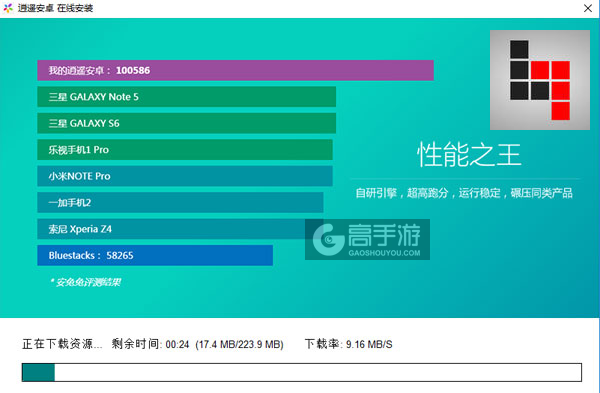Click the 逍遥安卓 app icon in title bar
This screenshot has width=600, height=393.
[x=8, y=8]
